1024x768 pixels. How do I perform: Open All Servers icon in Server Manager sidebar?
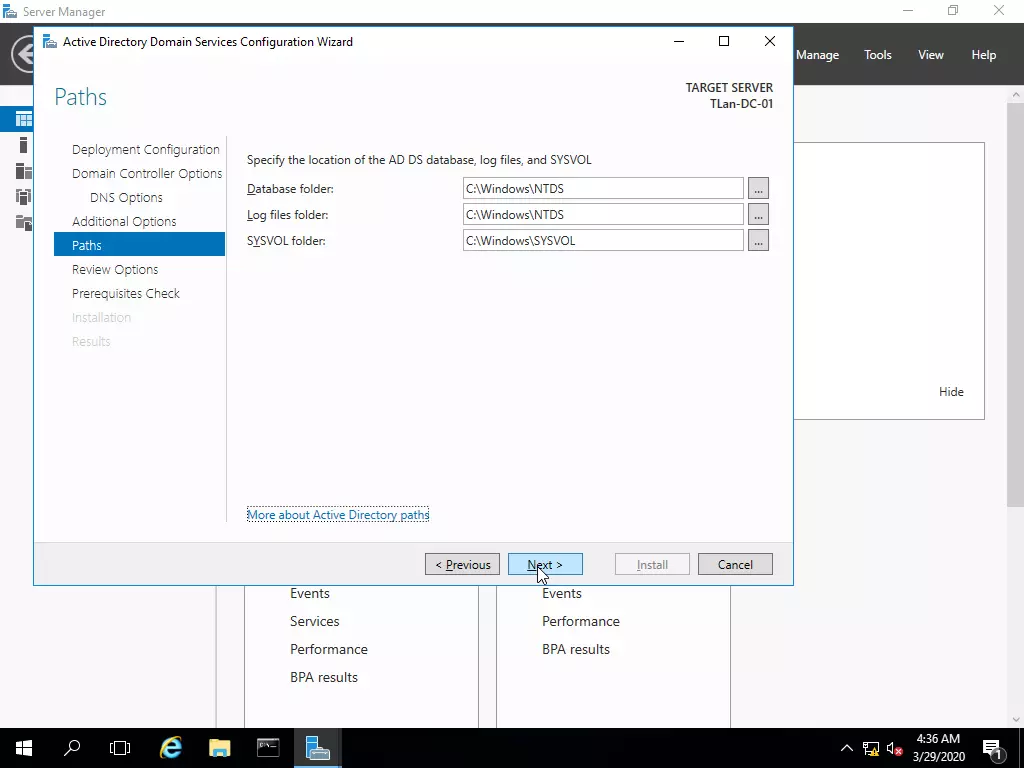(24, 171)
